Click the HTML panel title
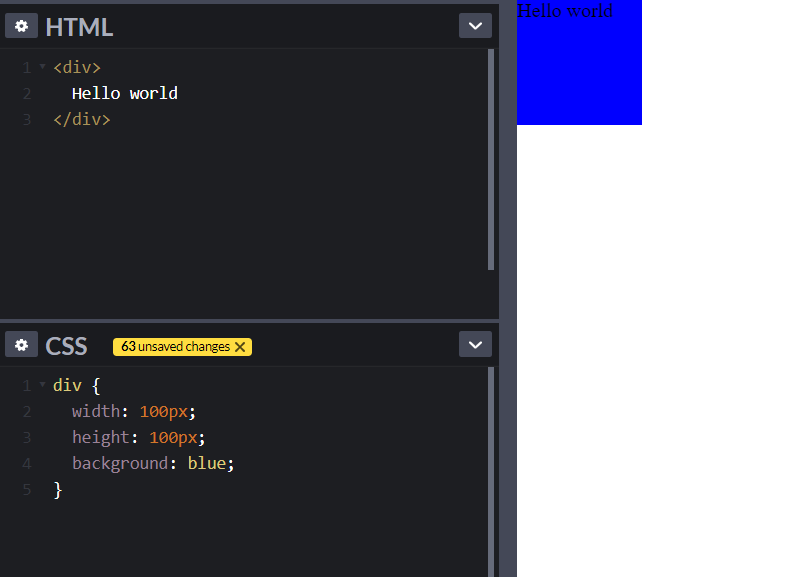 click(79, 27)
